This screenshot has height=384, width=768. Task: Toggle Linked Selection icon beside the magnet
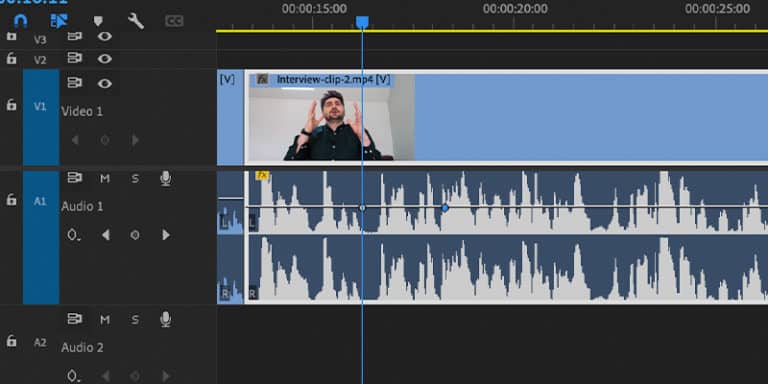click(x=59, y=21)
